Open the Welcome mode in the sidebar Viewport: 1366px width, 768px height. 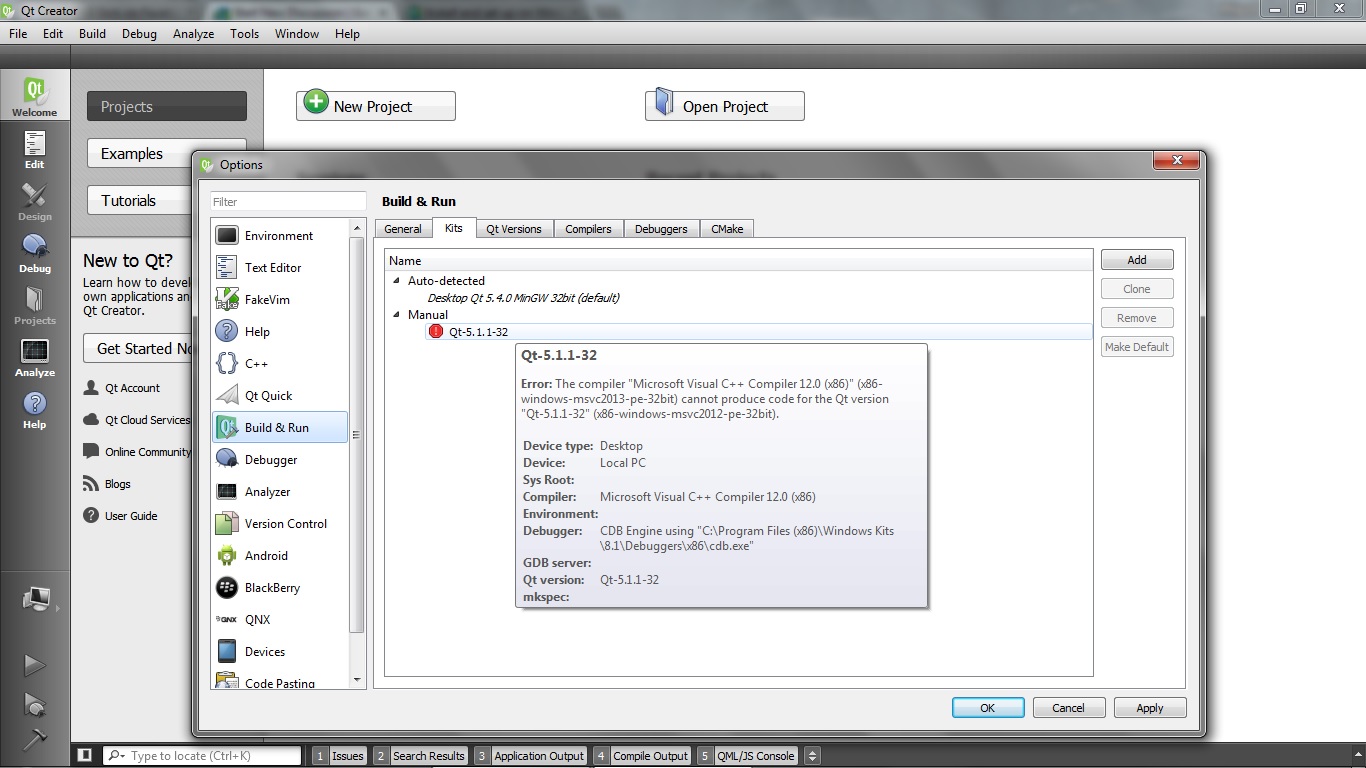(35, 96)
